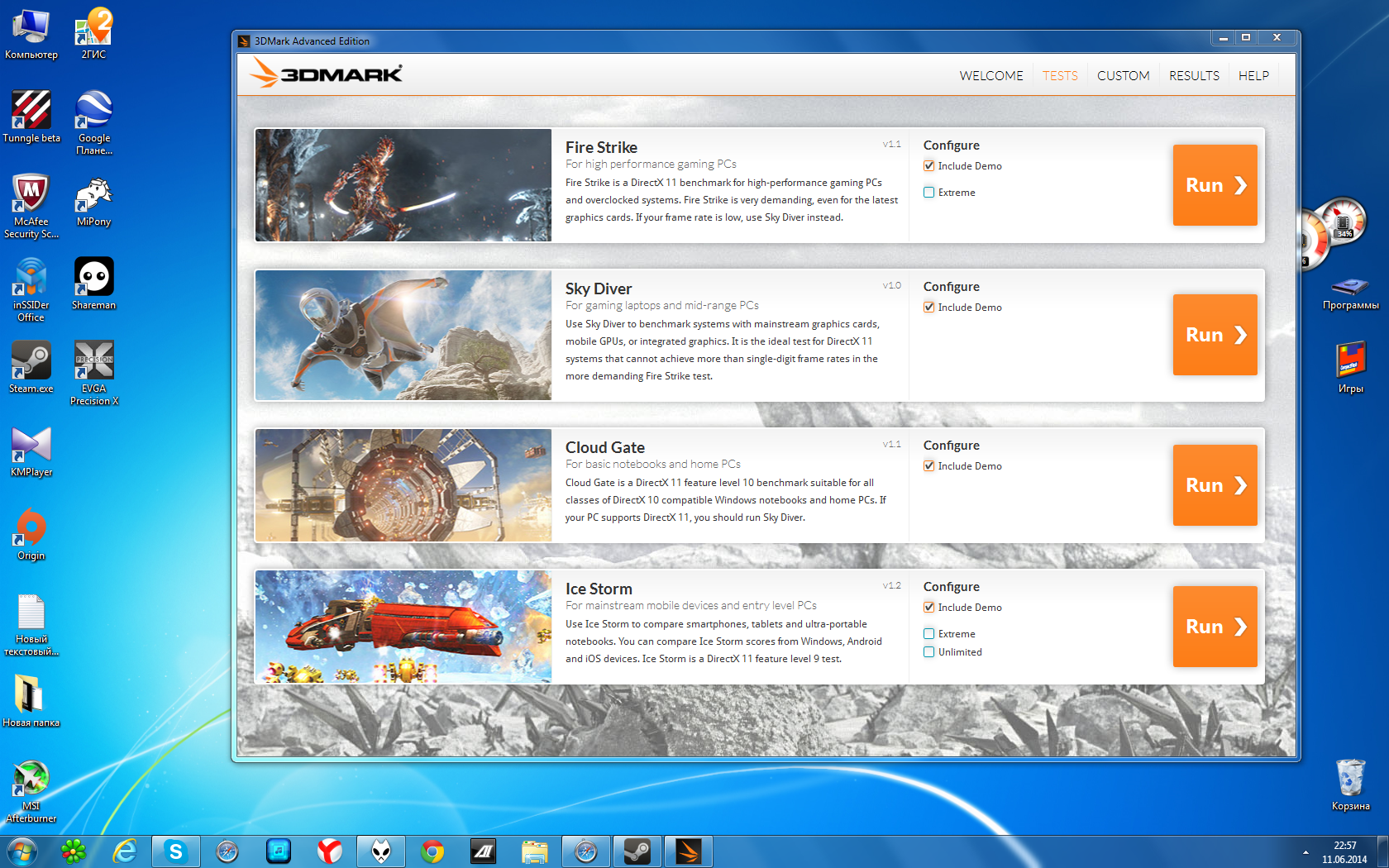Open the RESULTS tab
This screenshot has width=1389, height=868.
point(1194,76)
